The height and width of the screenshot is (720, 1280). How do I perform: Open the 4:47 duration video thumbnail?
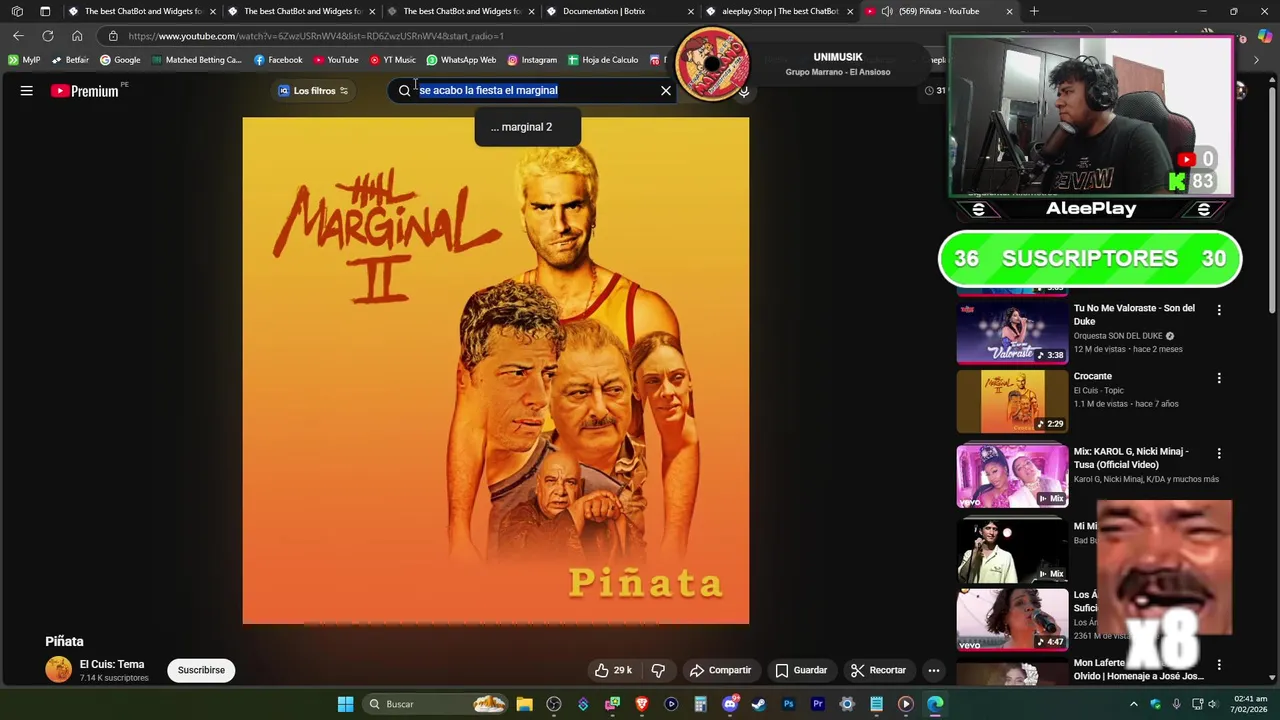coord(1012,620)
